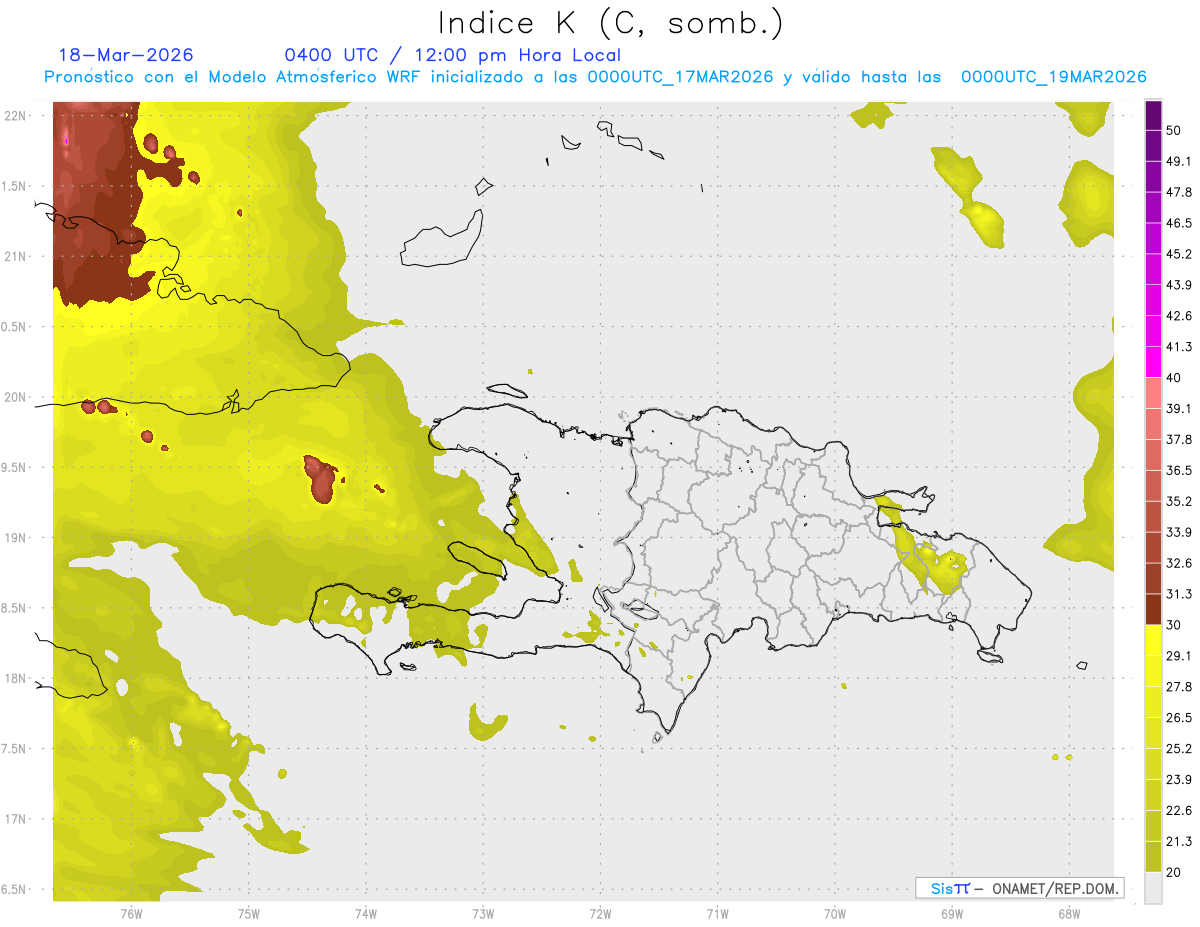Click the '17N' latitude label
This screenshot has height=927, width=1200.
[x=14, y=819]
